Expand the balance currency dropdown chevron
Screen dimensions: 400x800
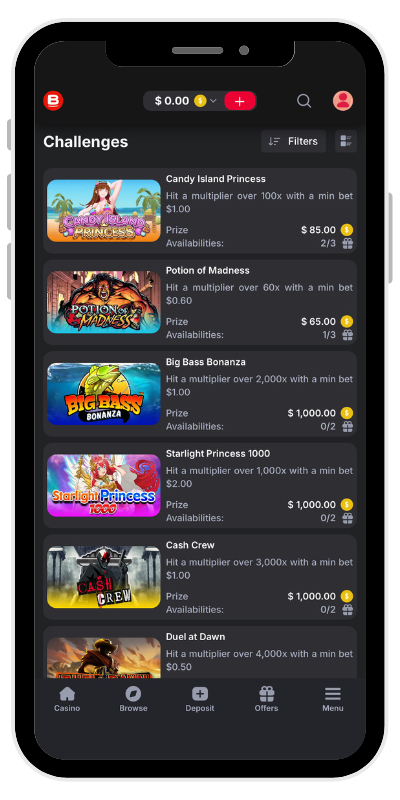[213, 101]
